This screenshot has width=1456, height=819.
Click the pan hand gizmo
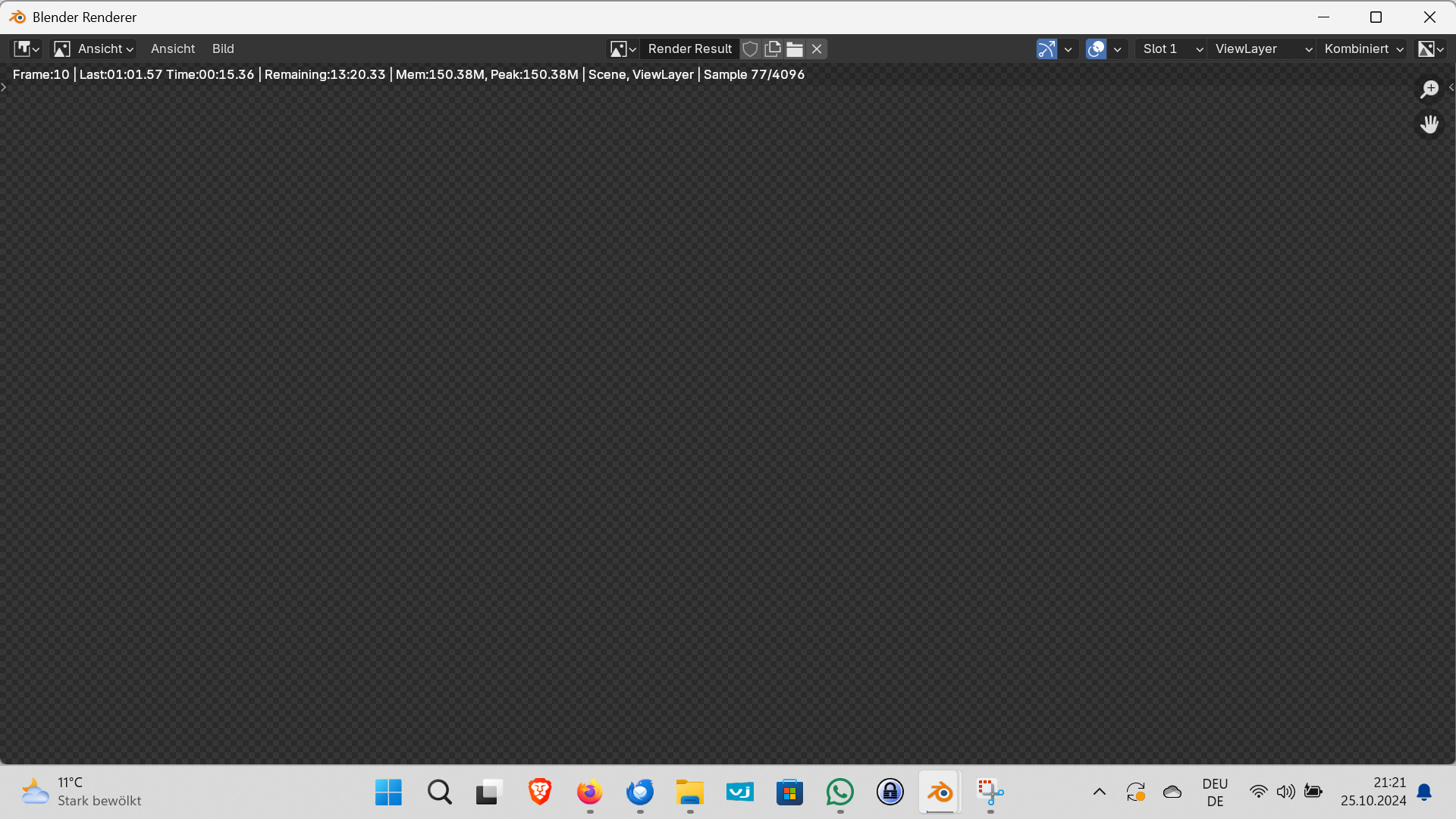(x=1429, y=124)
